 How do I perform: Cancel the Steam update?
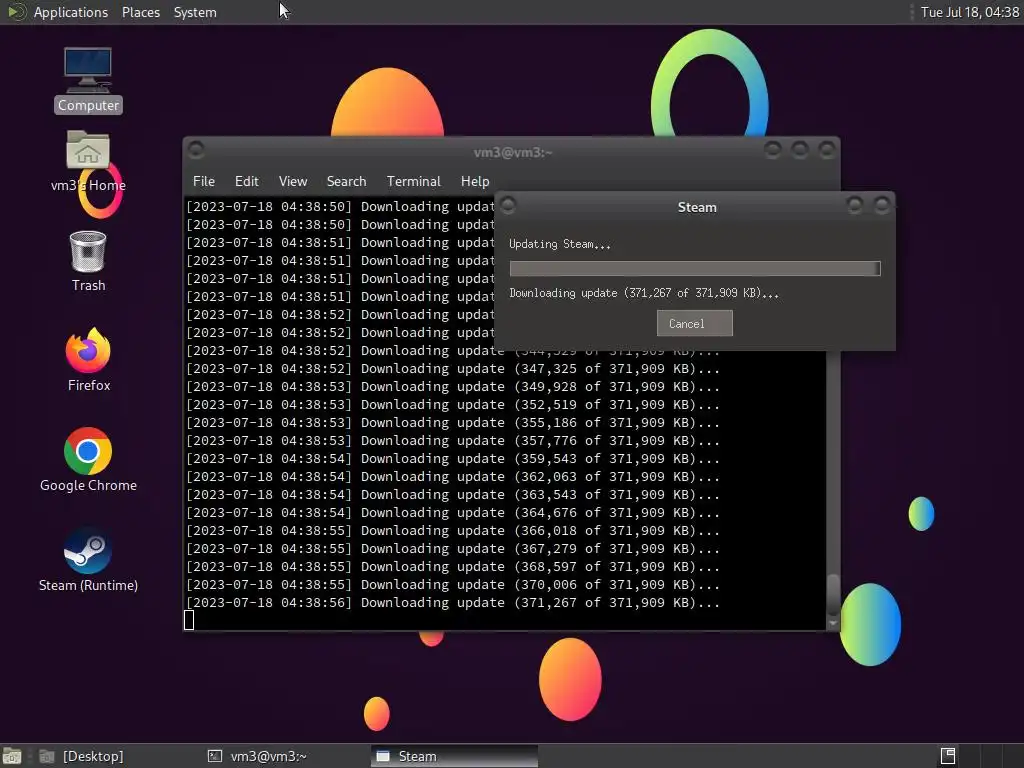(694, 323)
